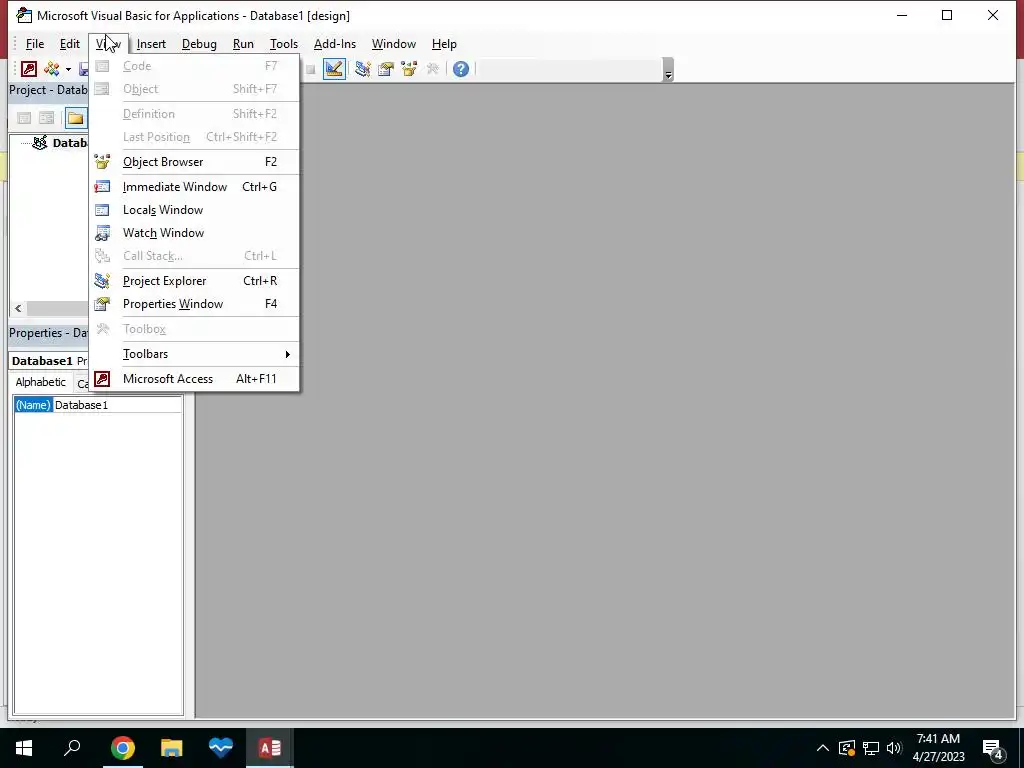1024x768 pixels.
Task: Click the Object Browser toolbar icon
Action: click(x=409, y=69)
